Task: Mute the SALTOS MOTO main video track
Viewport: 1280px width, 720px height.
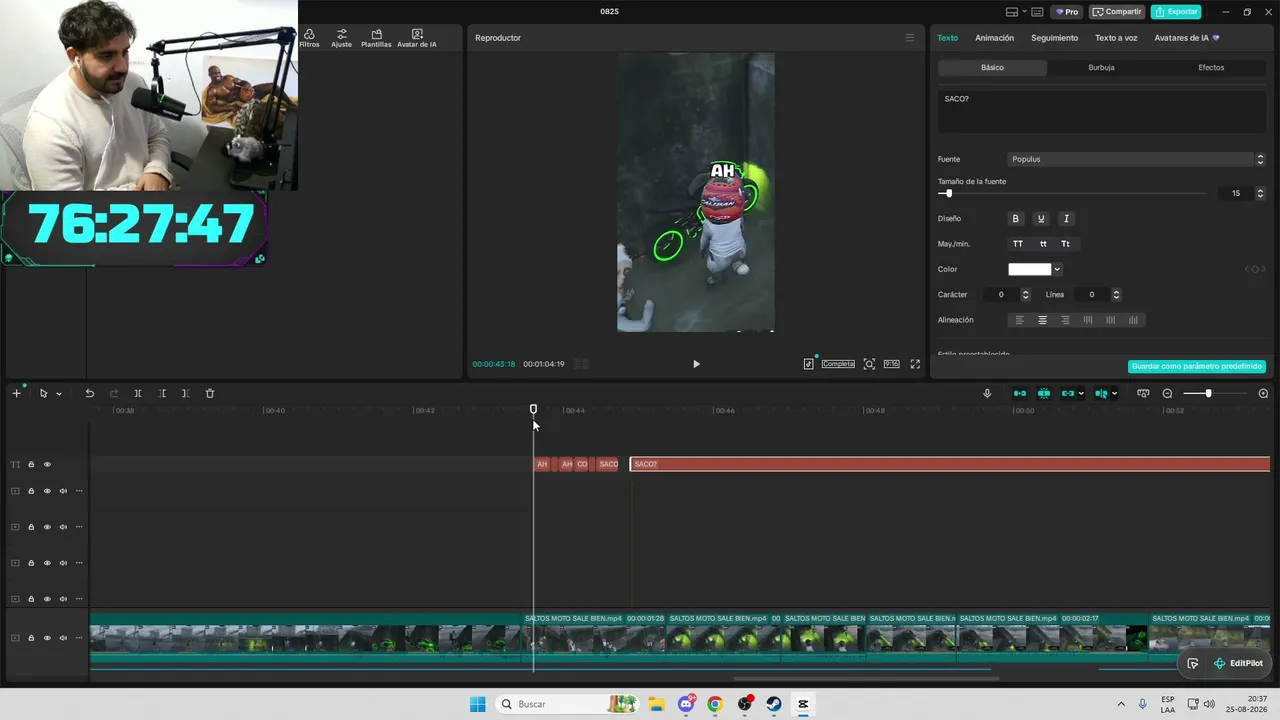Action: coord(63,638)
